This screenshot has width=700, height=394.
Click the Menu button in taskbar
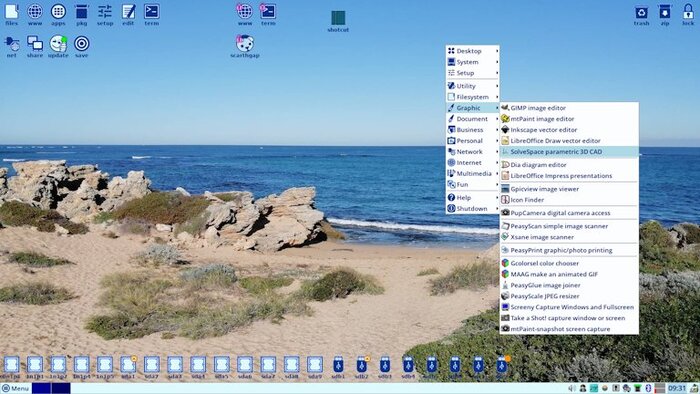tap(16, 388)
